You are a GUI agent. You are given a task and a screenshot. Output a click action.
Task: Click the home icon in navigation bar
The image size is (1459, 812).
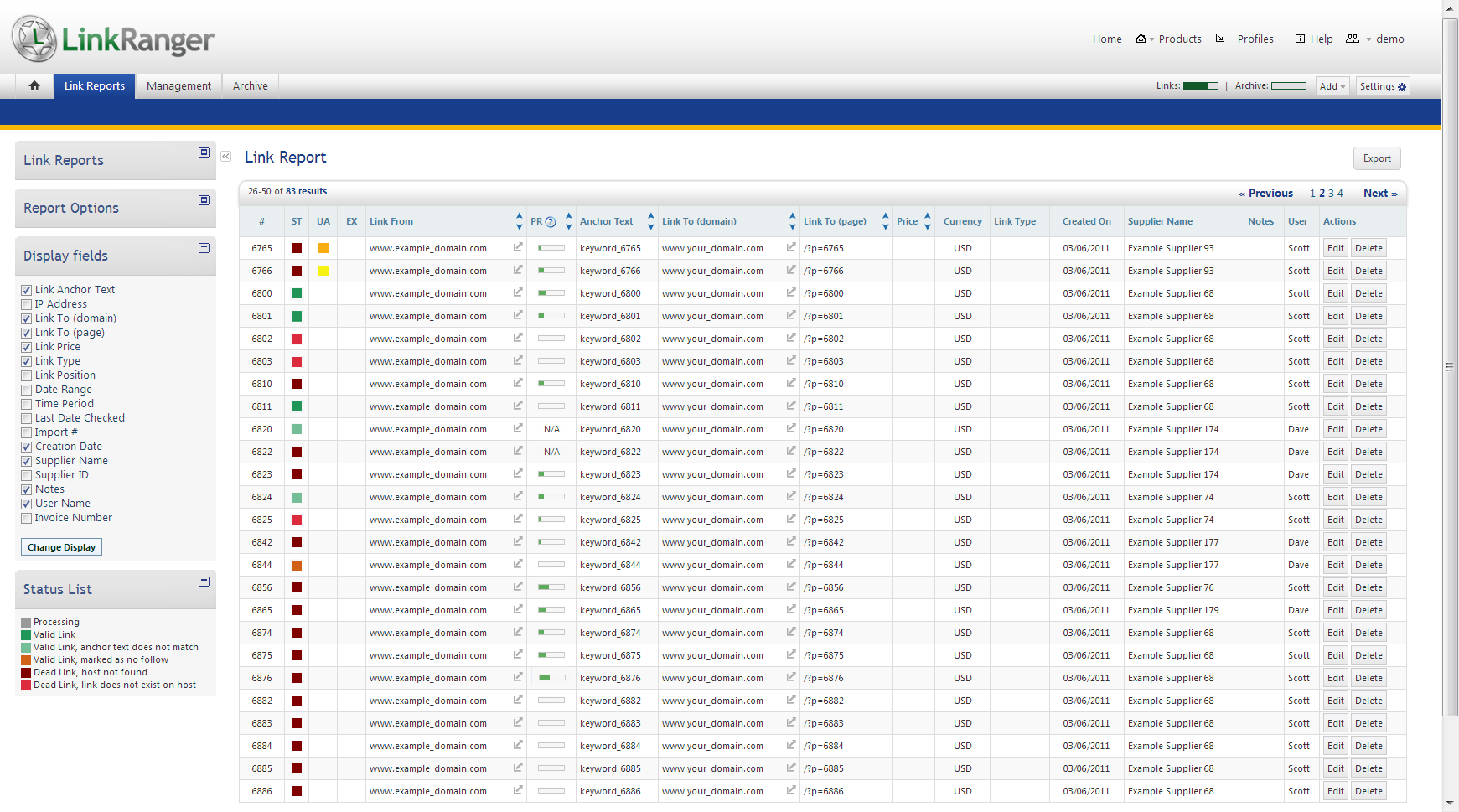34,85
